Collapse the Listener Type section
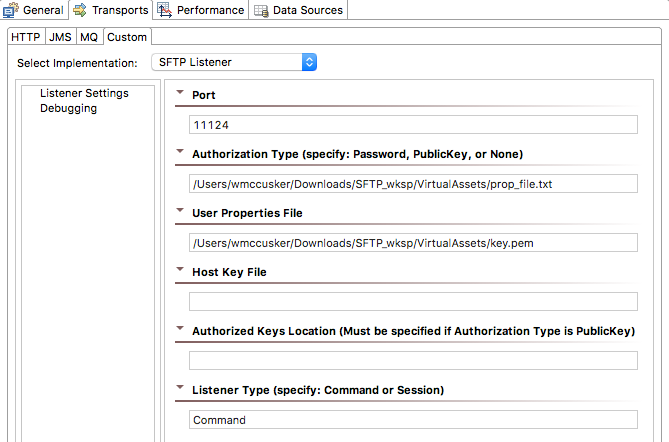669x442 pixels. tap(180, 387)
